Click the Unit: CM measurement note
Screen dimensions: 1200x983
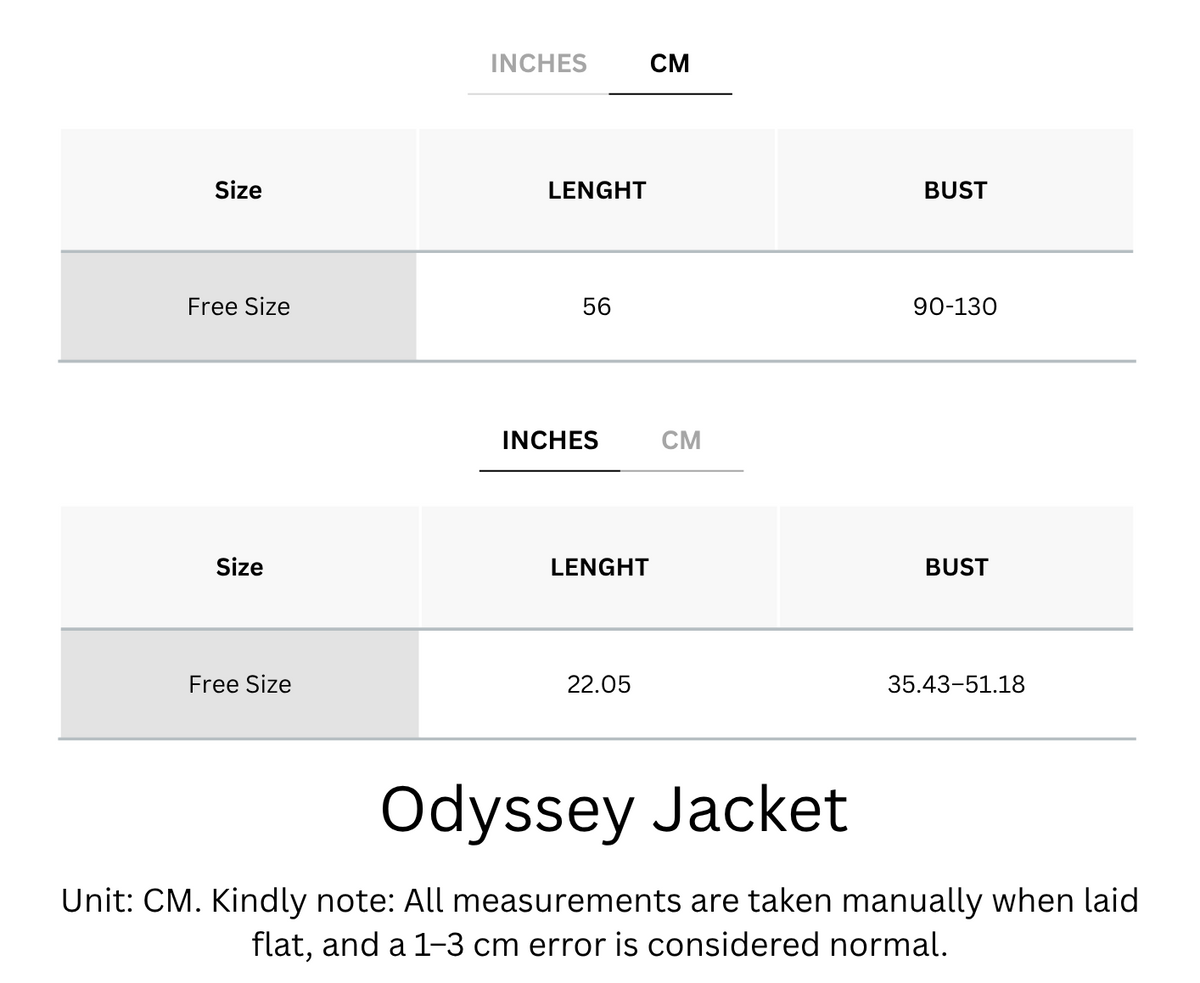click(x=600, y=922)
